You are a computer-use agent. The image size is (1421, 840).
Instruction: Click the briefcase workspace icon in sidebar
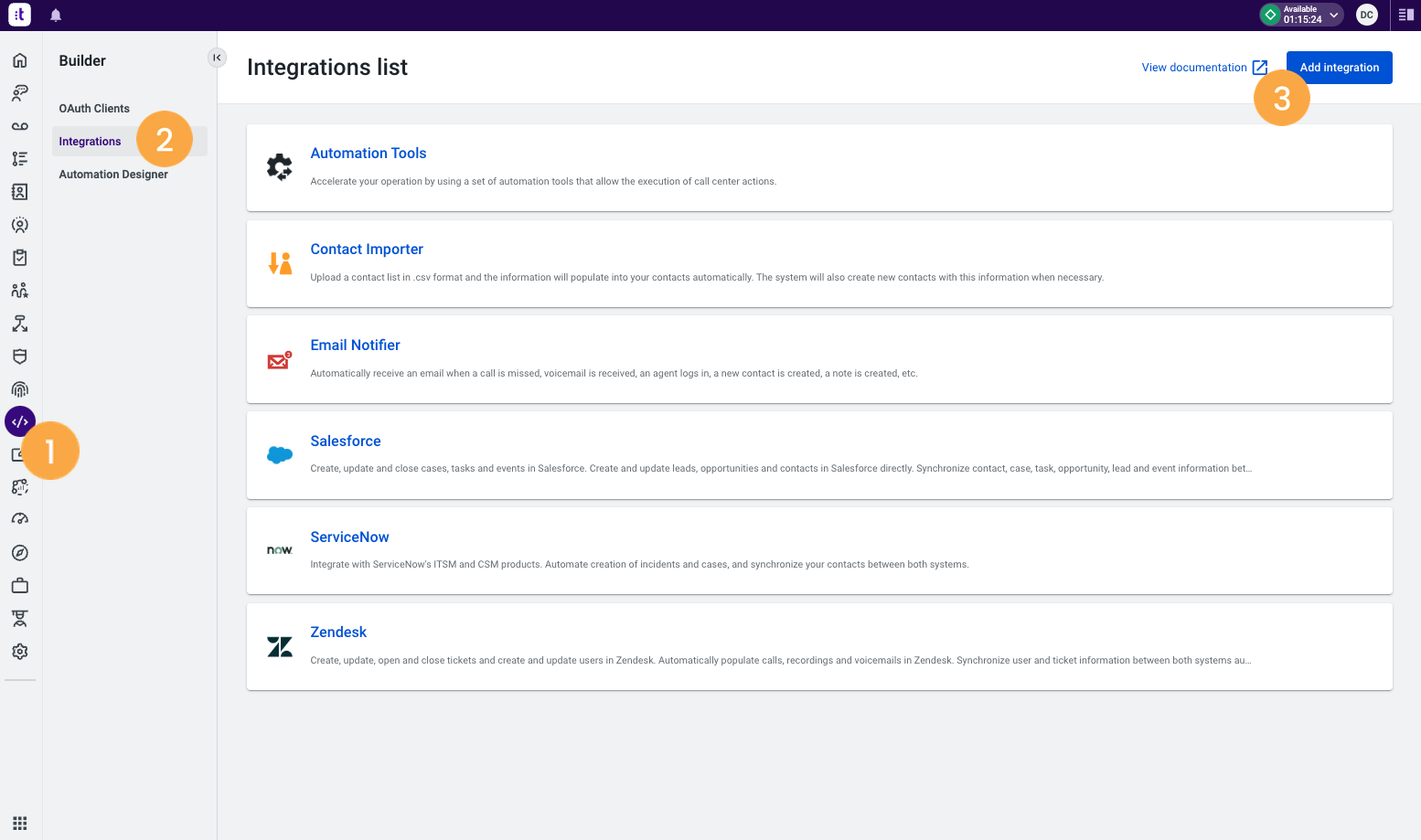tap(19, 585)
